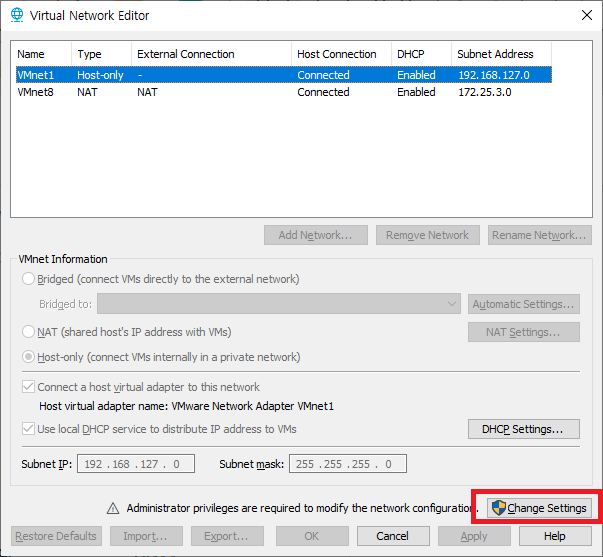Open the Bridged to dropdown

click(x=279, y=304)
